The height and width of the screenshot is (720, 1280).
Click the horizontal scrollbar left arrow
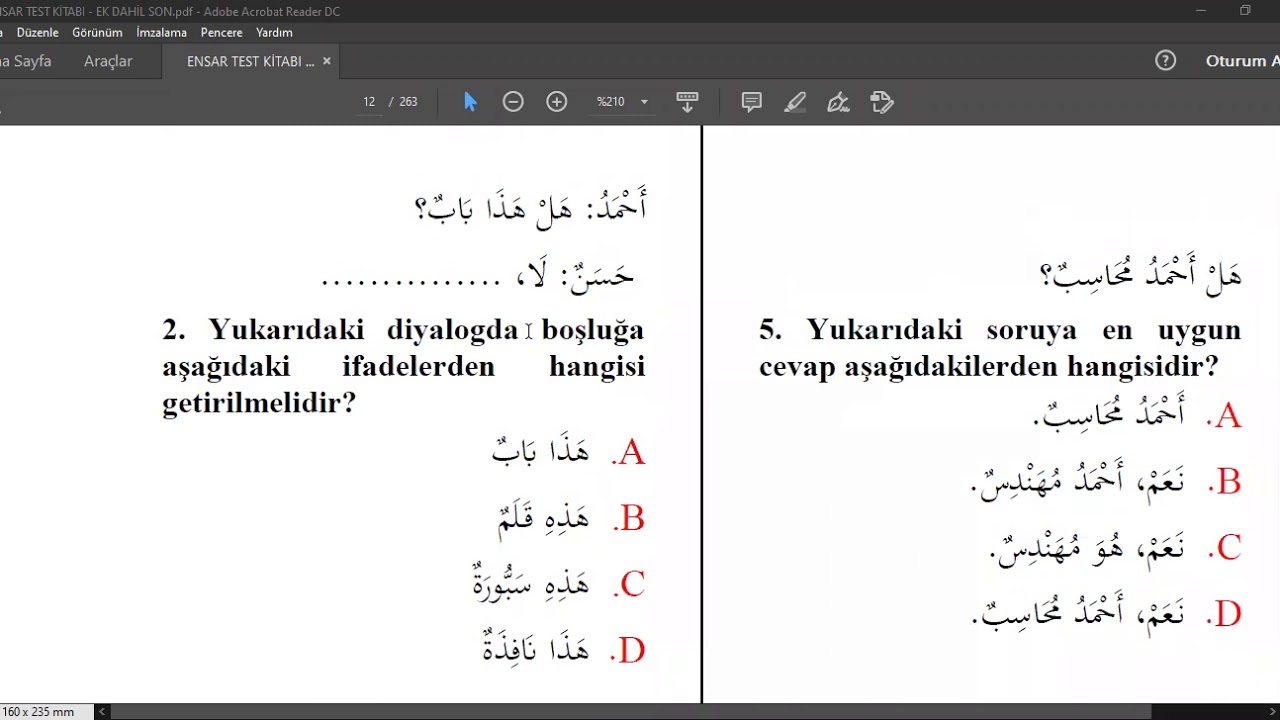pos(102,712)
